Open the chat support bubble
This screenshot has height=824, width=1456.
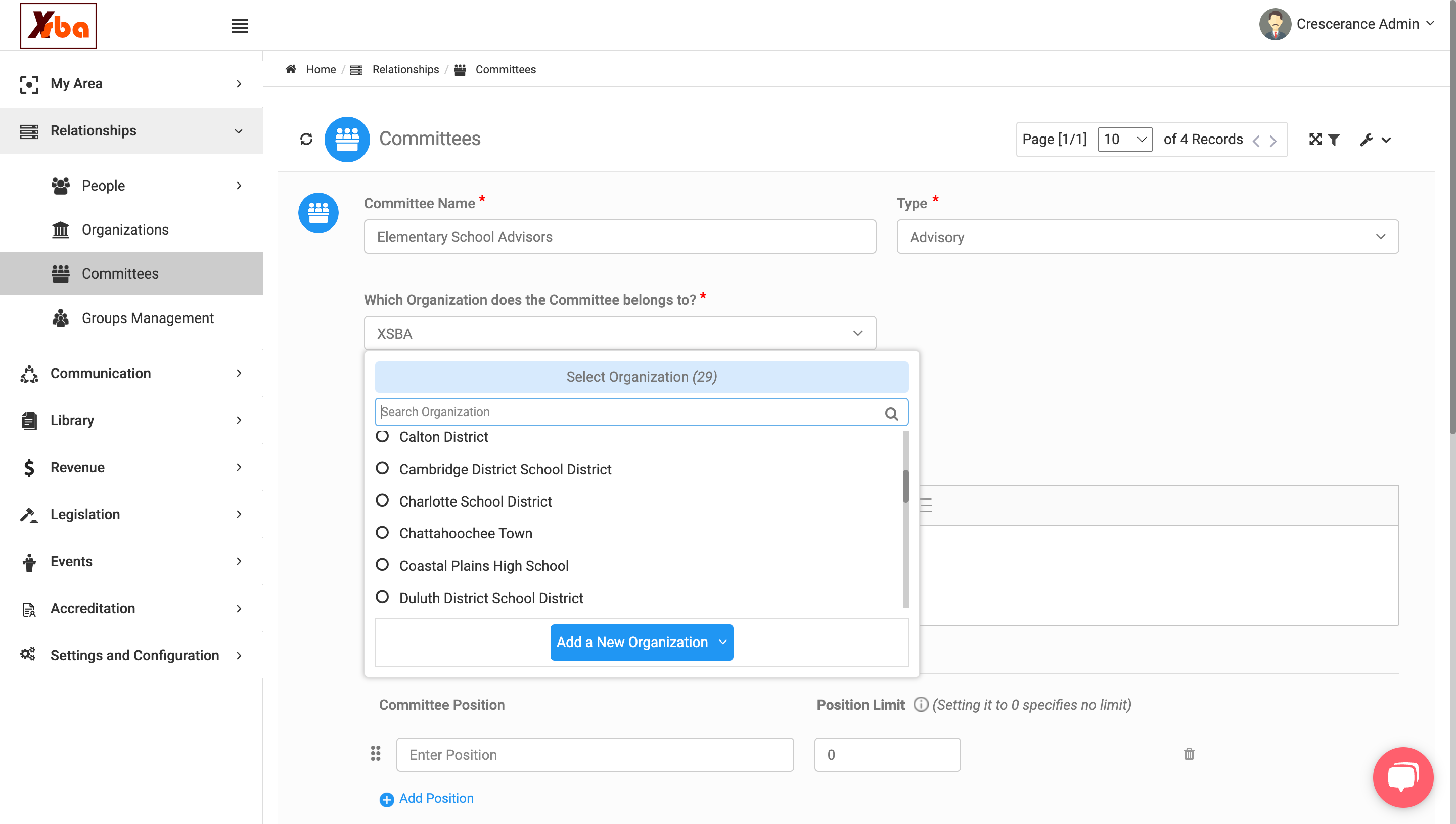[x=1403, y=777]
